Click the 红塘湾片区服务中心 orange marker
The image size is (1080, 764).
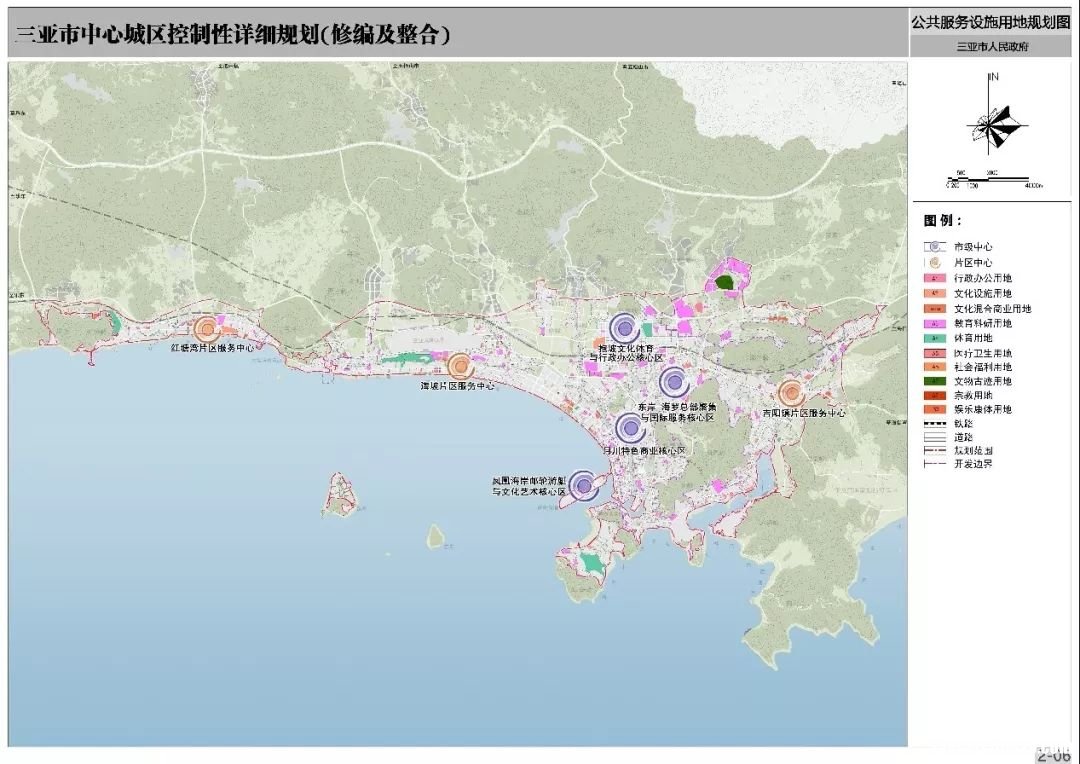click(206, 330)
